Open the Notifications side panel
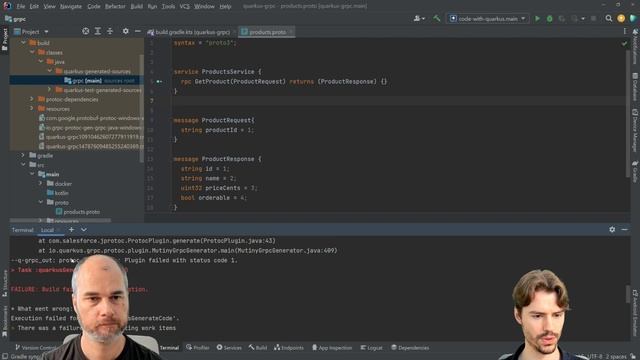 tap(635, 46)
